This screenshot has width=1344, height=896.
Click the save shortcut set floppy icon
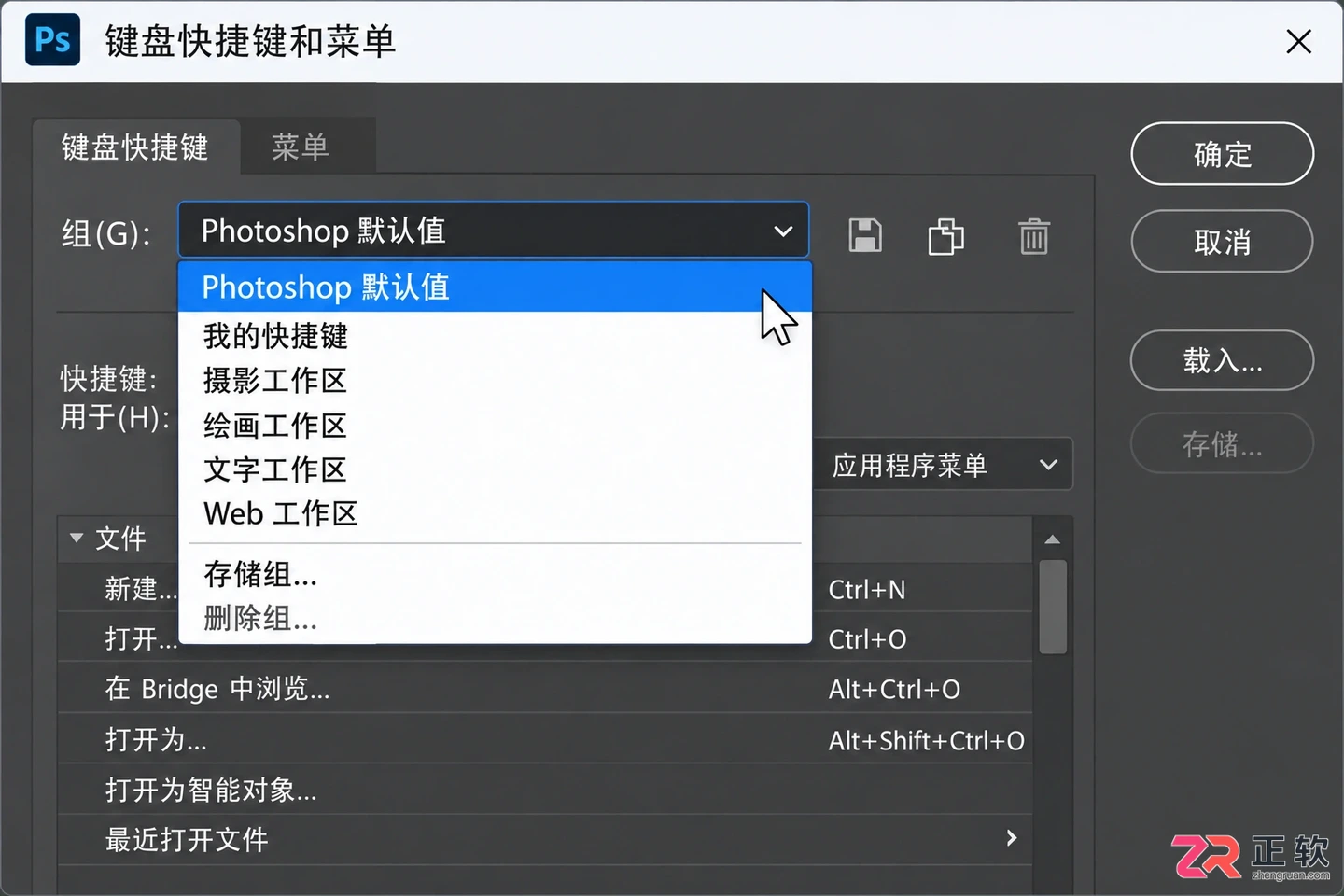tap(865, 235)
